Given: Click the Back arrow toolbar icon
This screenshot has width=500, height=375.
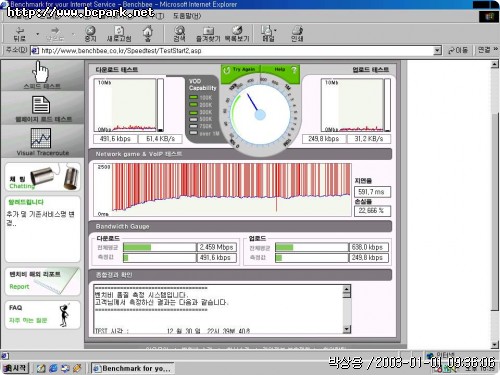Looking at the screenshot, I should click(x=20, y=30).
